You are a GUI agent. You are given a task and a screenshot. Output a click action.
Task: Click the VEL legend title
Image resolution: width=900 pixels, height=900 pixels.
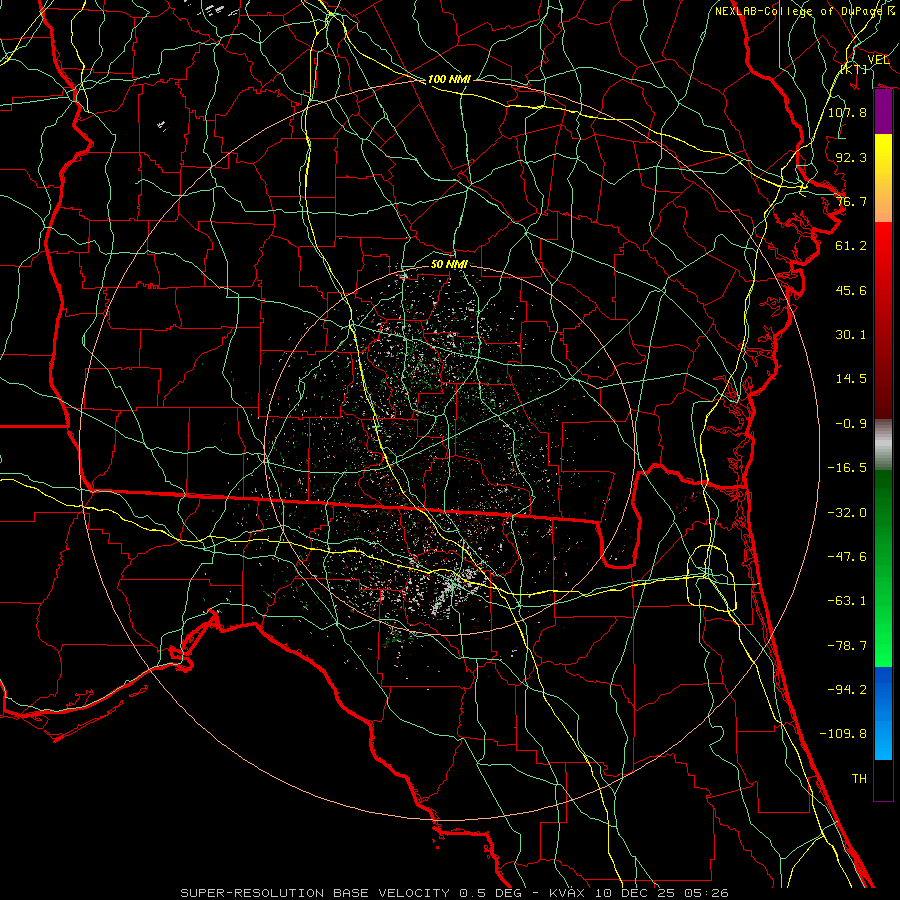click(878, 59)
